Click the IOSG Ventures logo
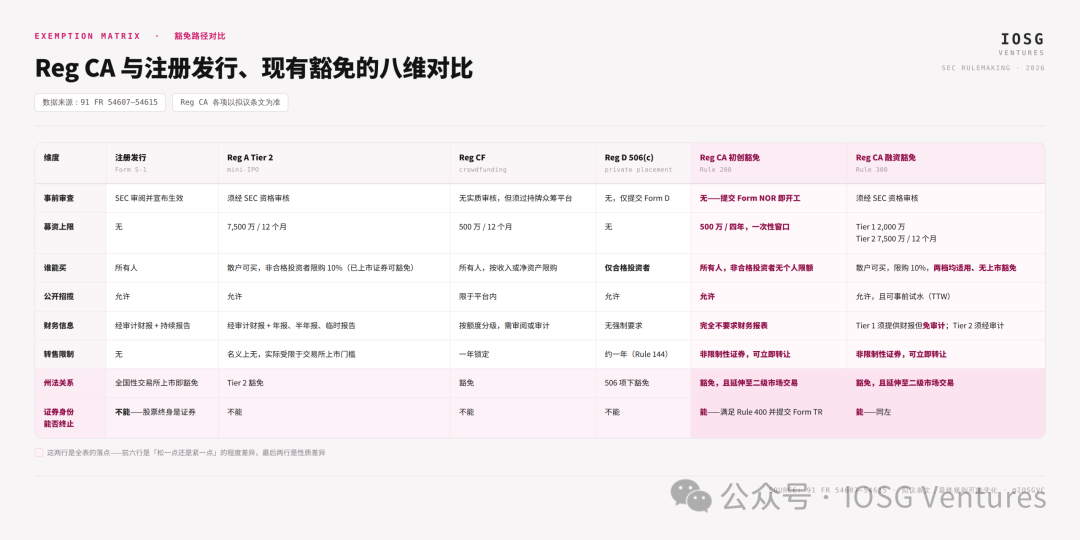The image size is (1080, 540). (1021, 44)
